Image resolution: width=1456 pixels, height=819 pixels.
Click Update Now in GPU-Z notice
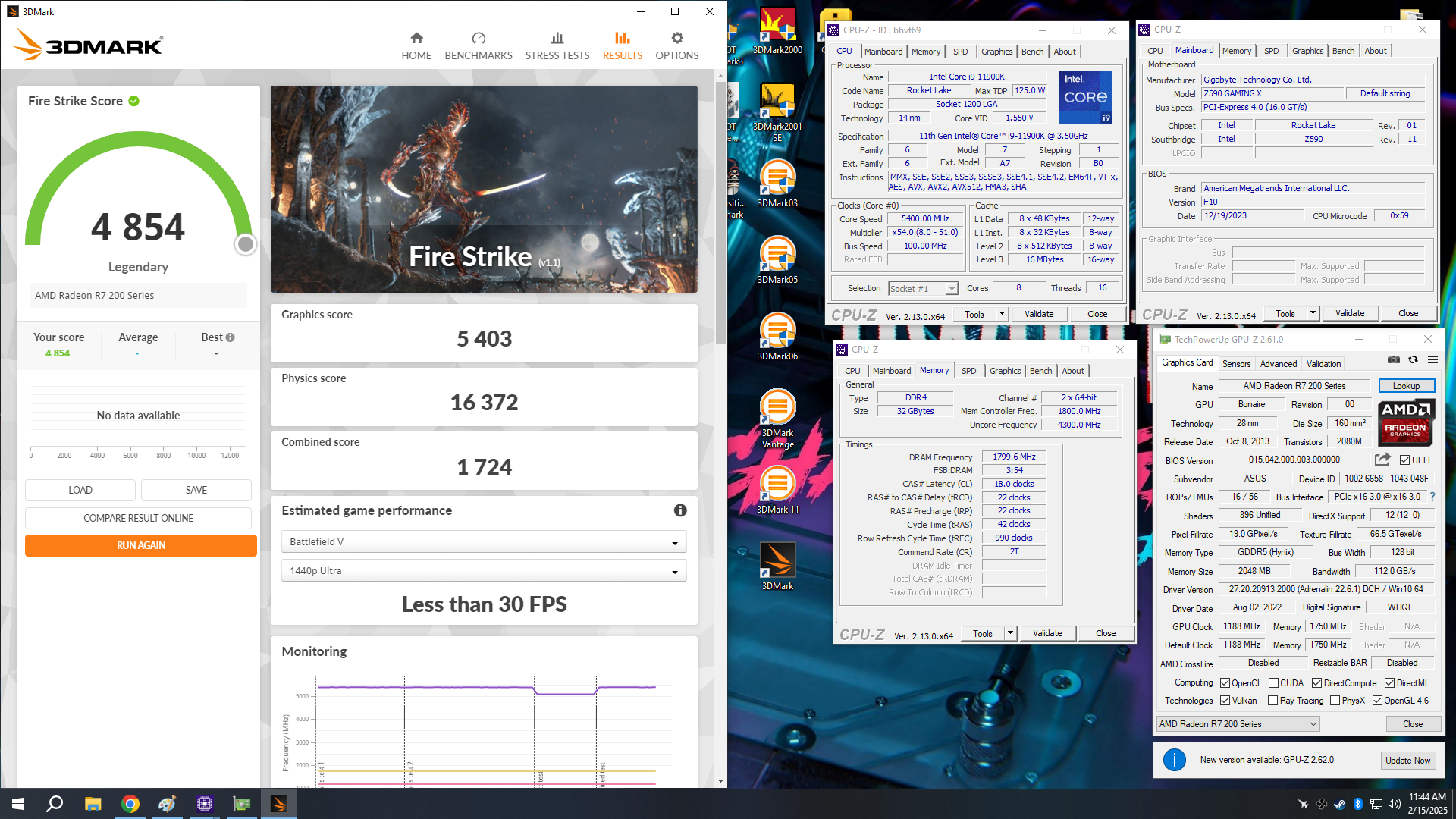pos(1407,761)
